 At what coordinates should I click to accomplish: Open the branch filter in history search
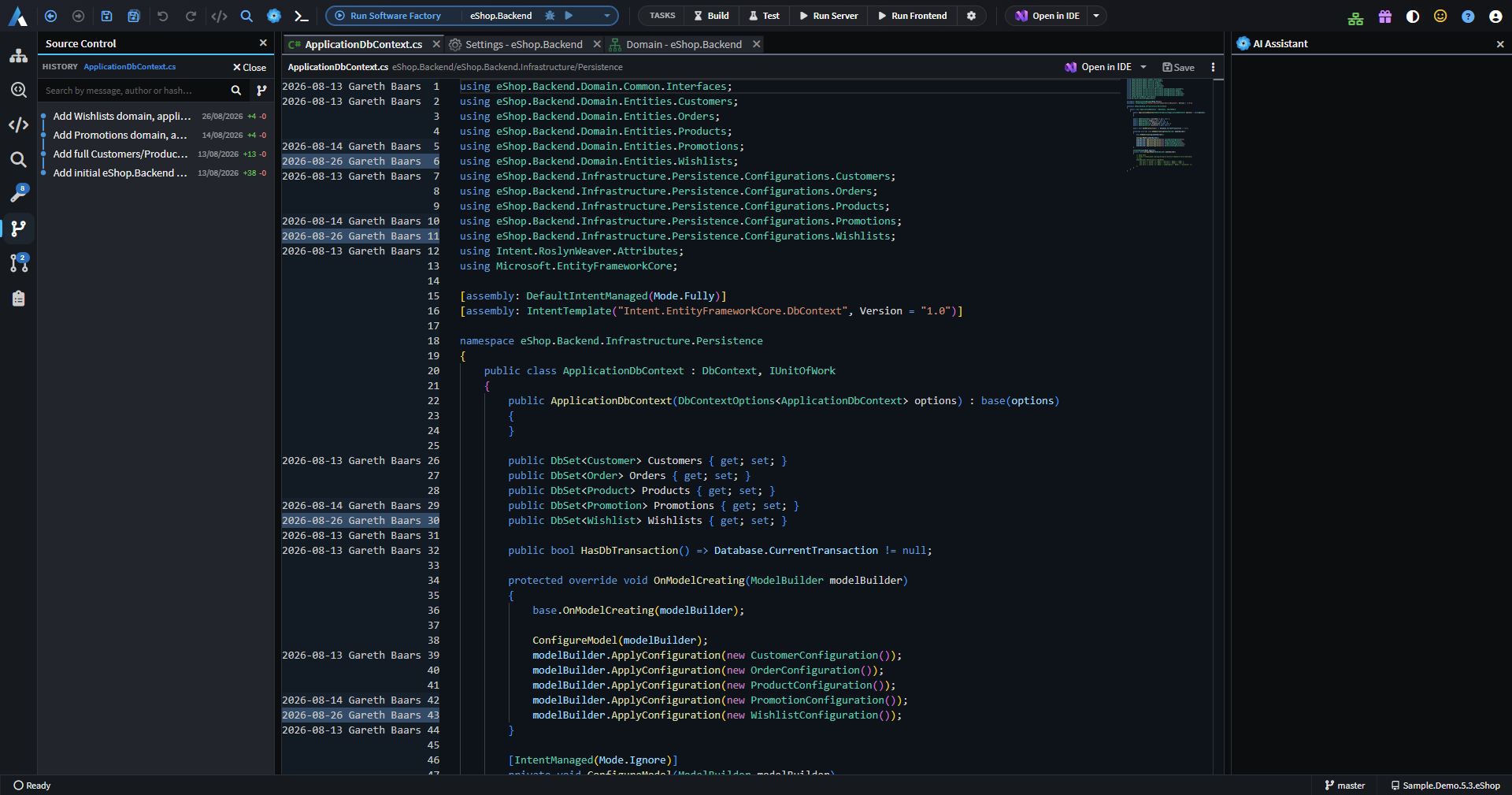coord(261,91)
